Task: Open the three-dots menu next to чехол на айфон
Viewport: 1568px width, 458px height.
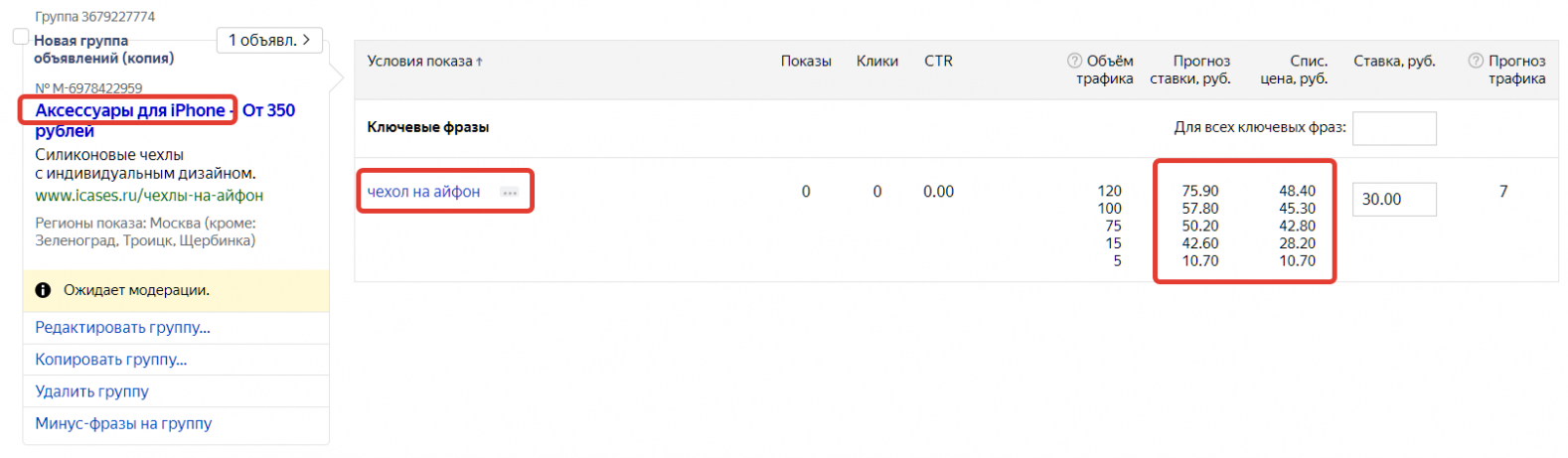Action: pyautogui.click(x=510, y=193)
